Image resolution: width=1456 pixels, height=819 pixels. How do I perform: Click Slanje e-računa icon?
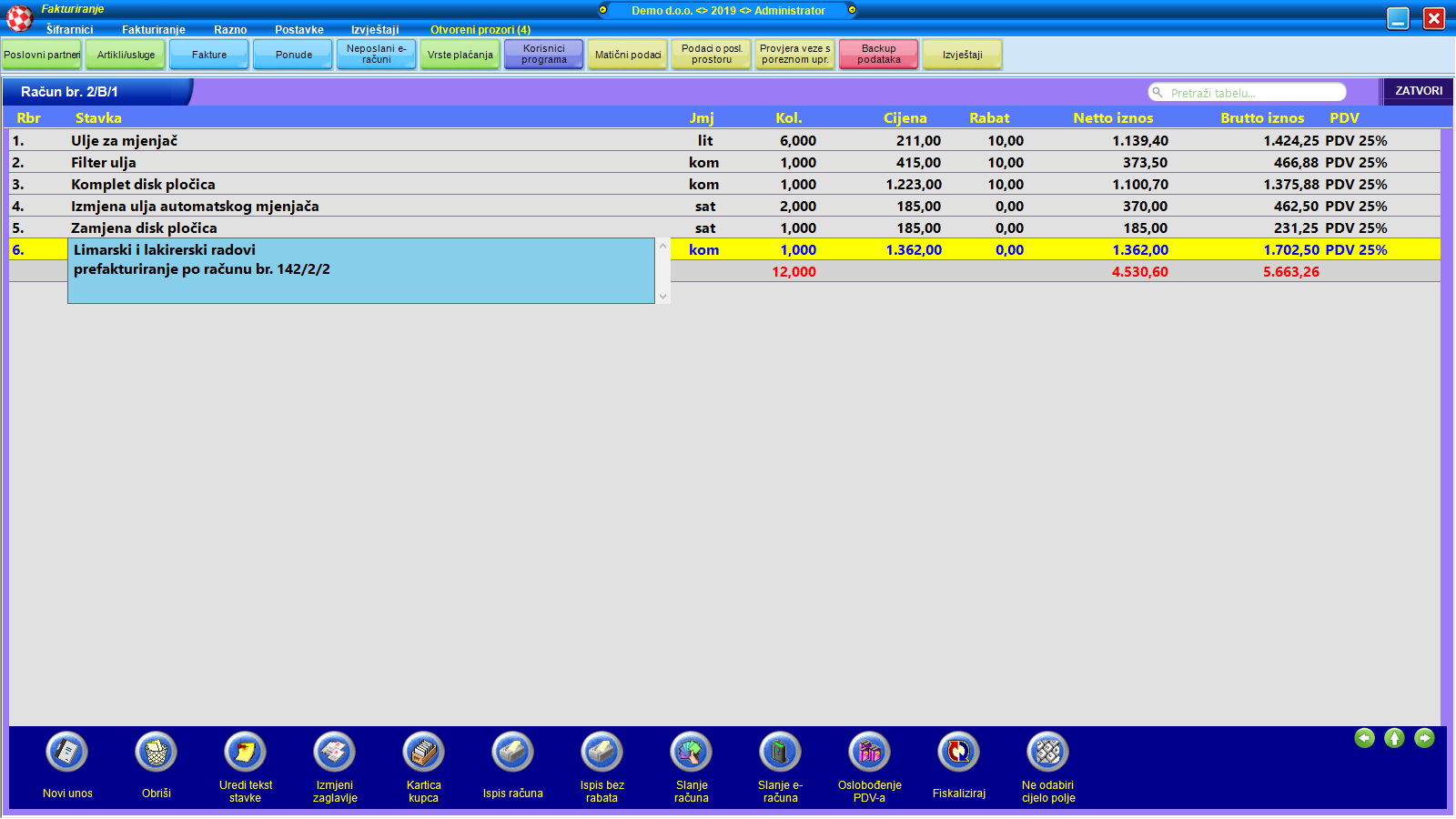[780, 753]
